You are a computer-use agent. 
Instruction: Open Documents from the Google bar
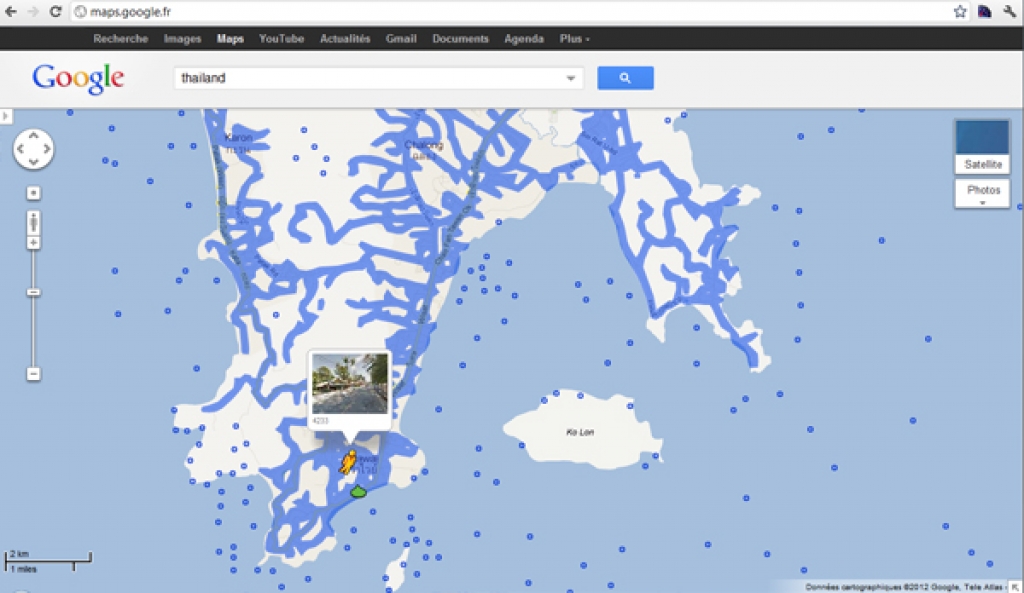[460, 39]
